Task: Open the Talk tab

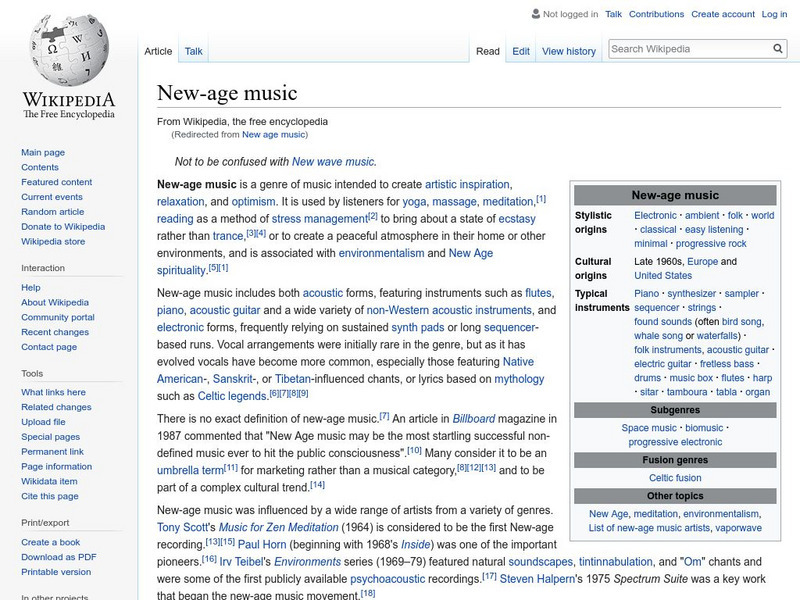Action: pyautogui.click(x=193, y=51)
